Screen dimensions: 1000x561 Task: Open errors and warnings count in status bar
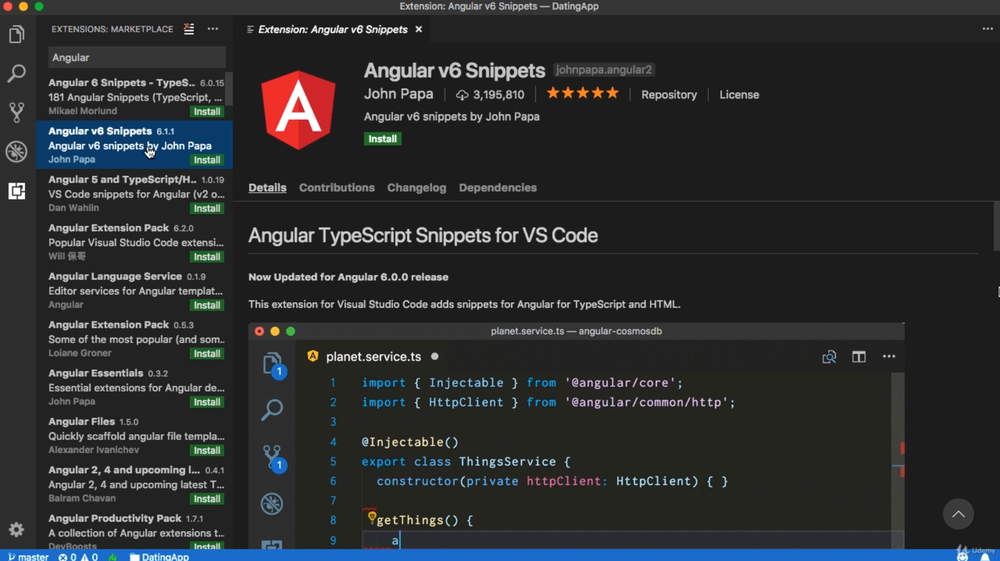coord(78,557)
